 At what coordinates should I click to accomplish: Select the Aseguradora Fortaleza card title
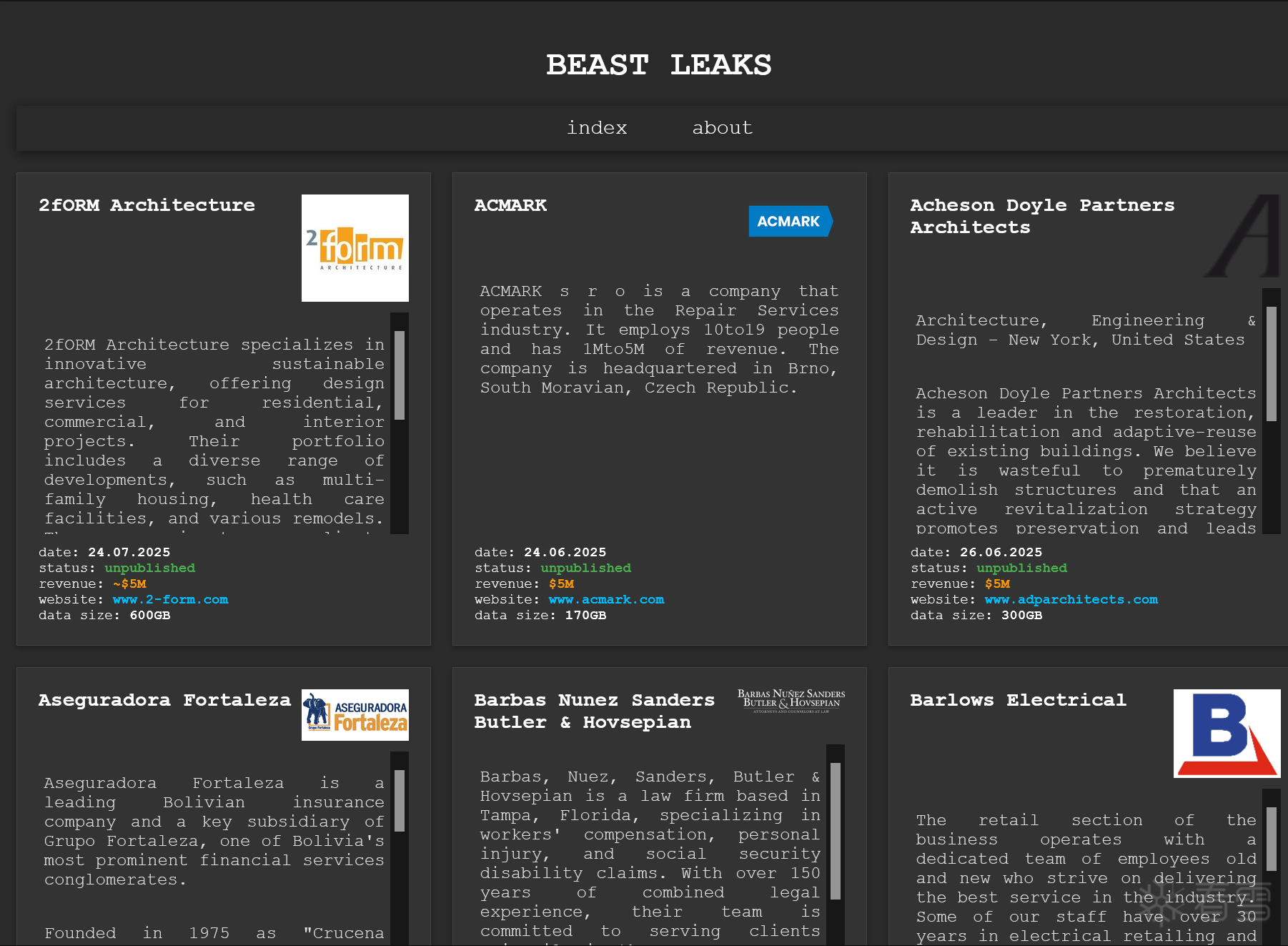point(164,700)
